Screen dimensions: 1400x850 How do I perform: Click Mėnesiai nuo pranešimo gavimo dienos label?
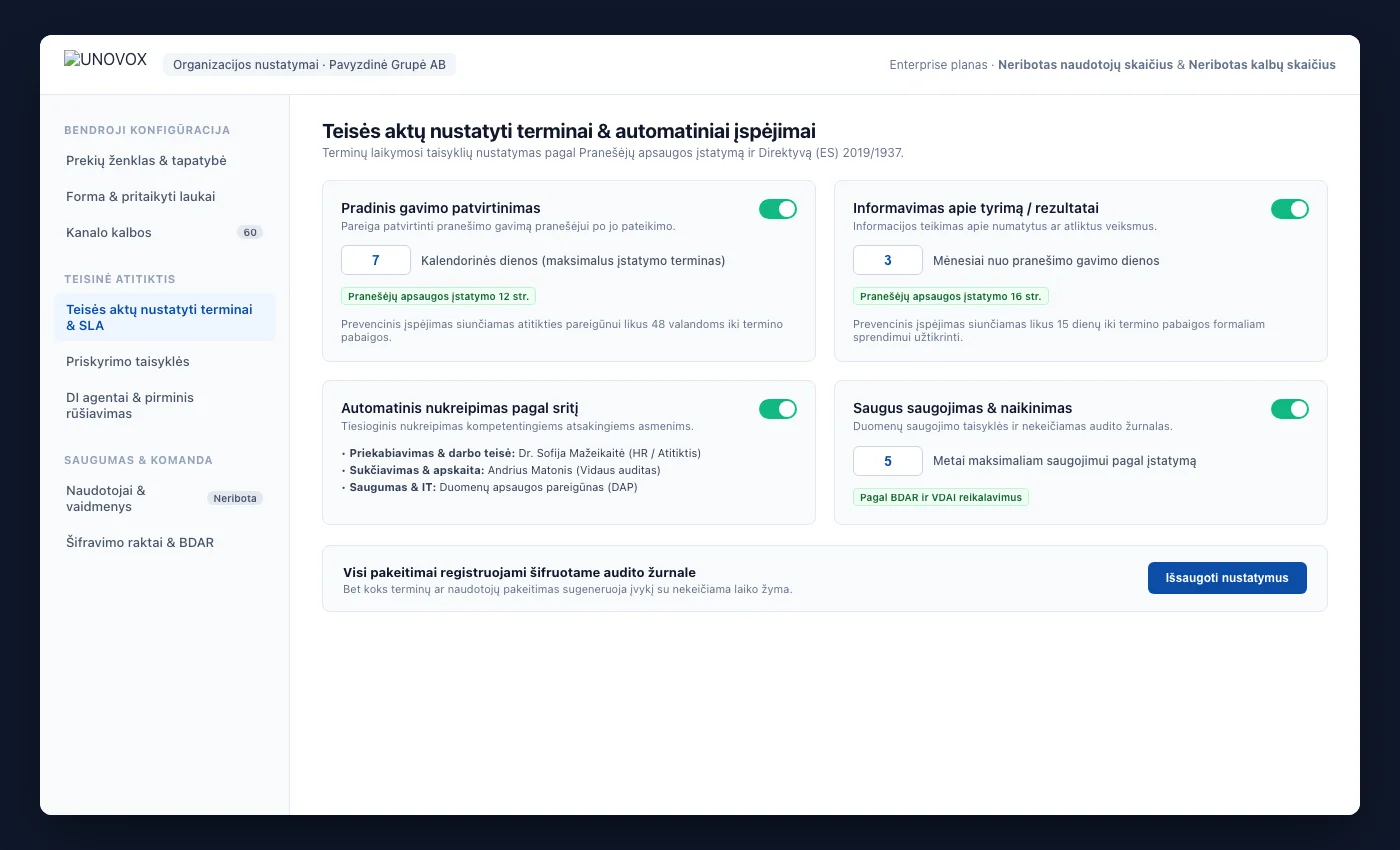[x=1046, y=260]
